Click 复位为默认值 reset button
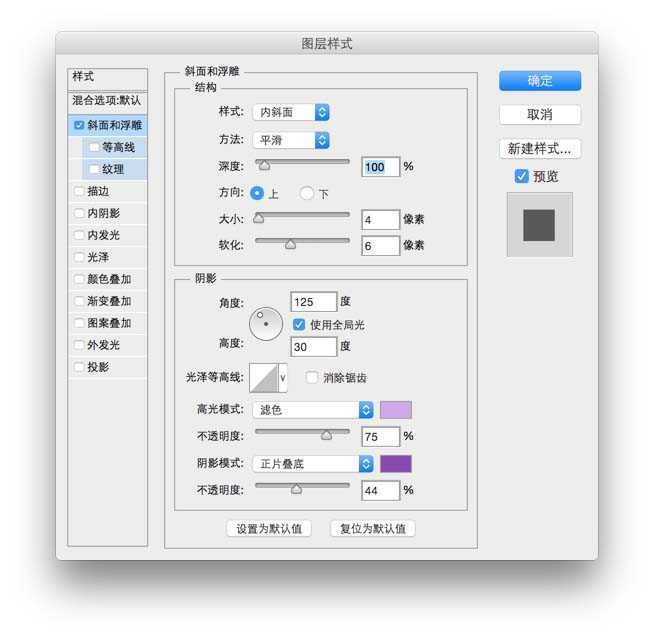This screenshot has height=640, width=654. pyautogui.click(x=372, y=528)
